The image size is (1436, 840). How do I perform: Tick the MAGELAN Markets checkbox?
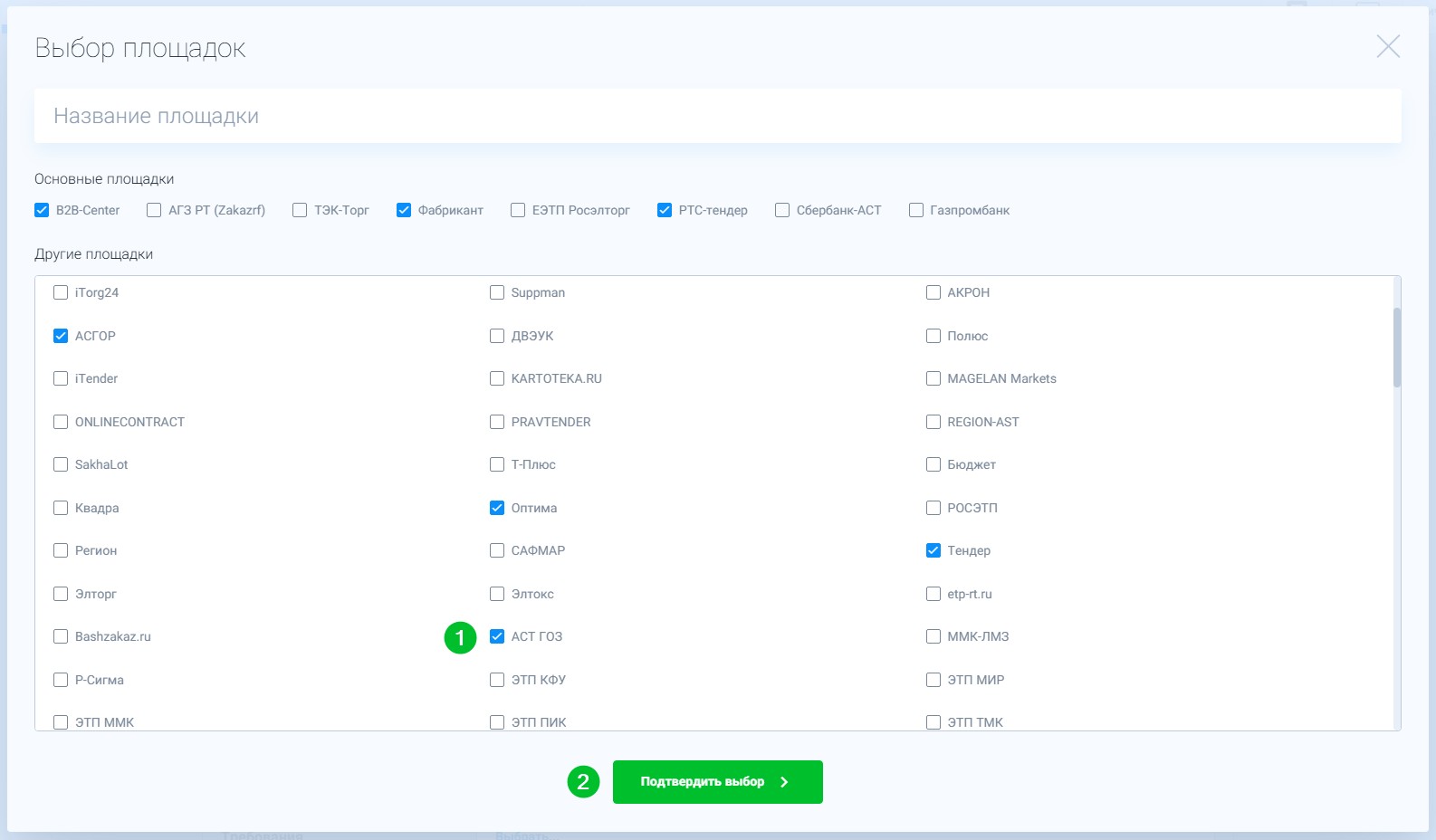pyautogui.click(x=933, y=378)
